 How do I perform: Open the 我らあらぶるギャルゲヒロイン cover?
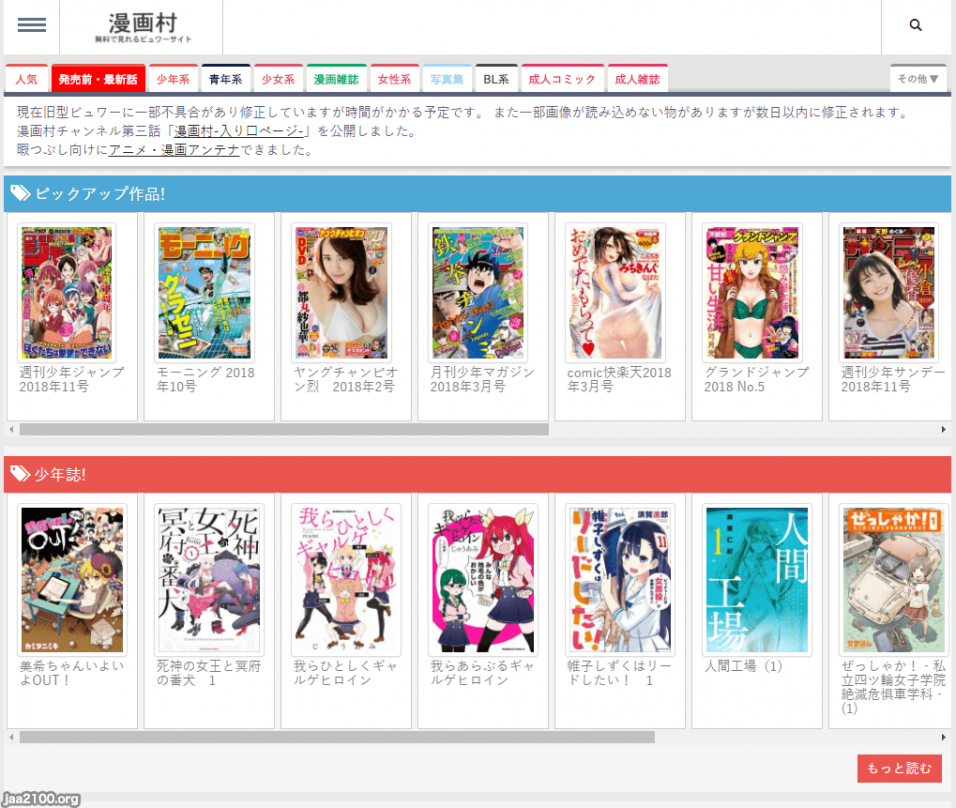483,579
